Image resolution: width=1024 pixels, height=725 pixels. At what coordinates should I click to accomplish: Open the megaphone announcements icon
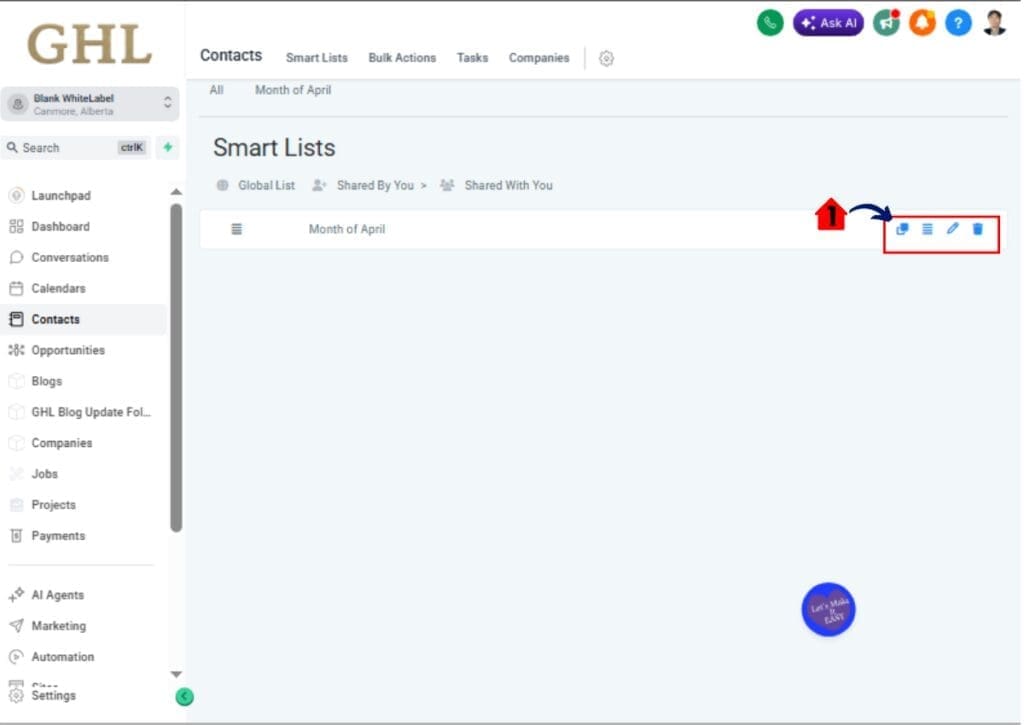click(x=886, y=23)
